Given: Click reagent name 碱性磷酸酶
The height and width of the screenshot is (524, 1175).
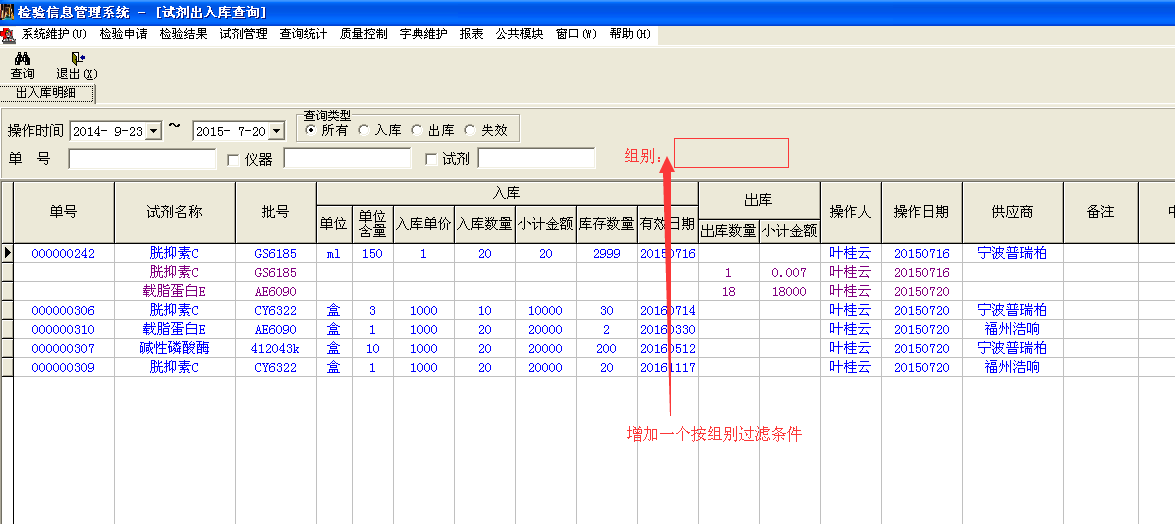Looking at the screenshot, I should click(174, 349).
